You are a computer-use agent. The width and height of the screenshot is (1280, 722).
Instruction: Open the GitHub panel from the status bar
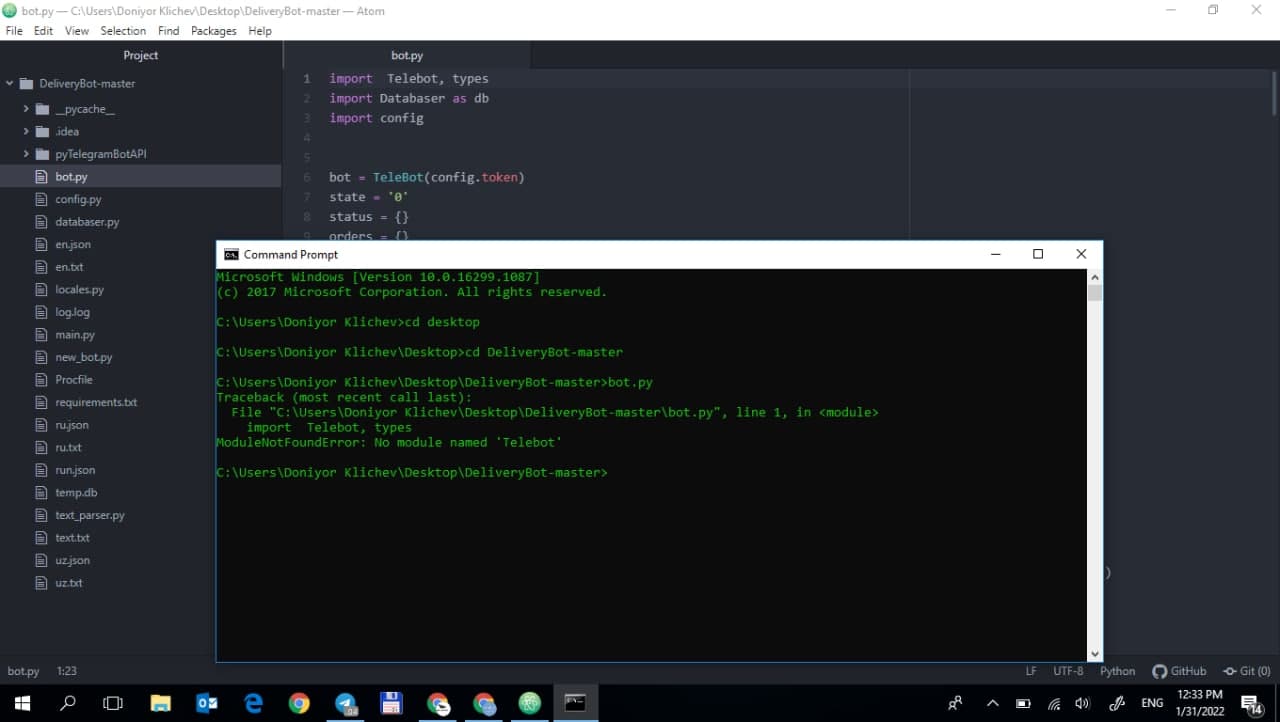pyautogui.click(x=1180, y=671)
